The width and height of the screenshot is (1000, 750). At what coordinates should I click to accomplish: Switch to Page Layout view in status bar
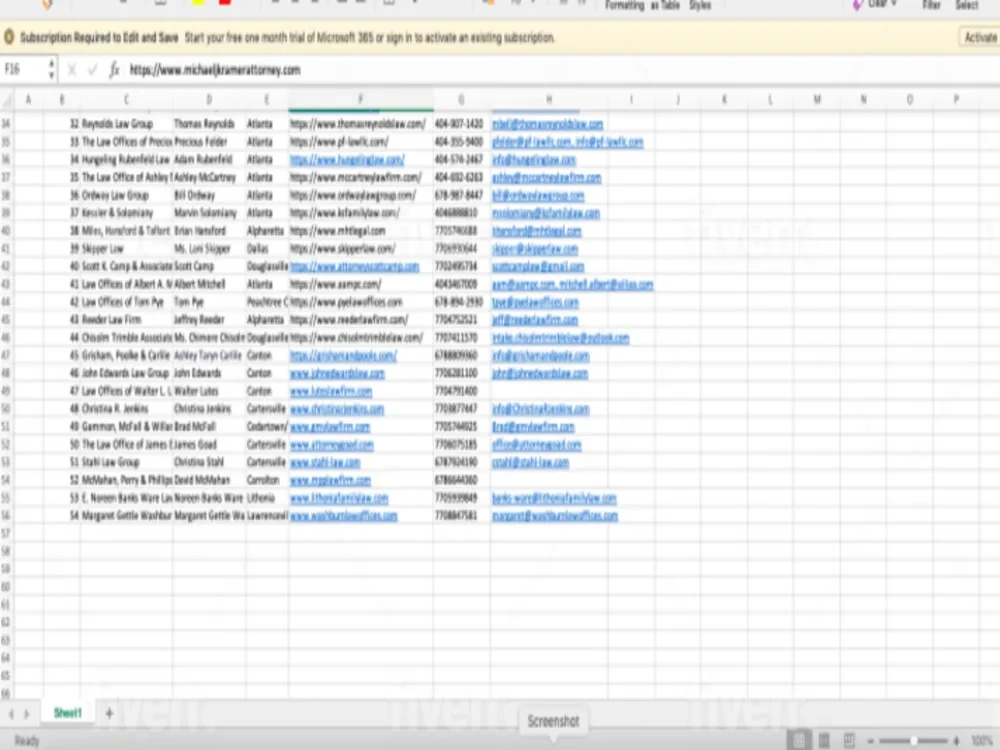[x=824, y=740]
